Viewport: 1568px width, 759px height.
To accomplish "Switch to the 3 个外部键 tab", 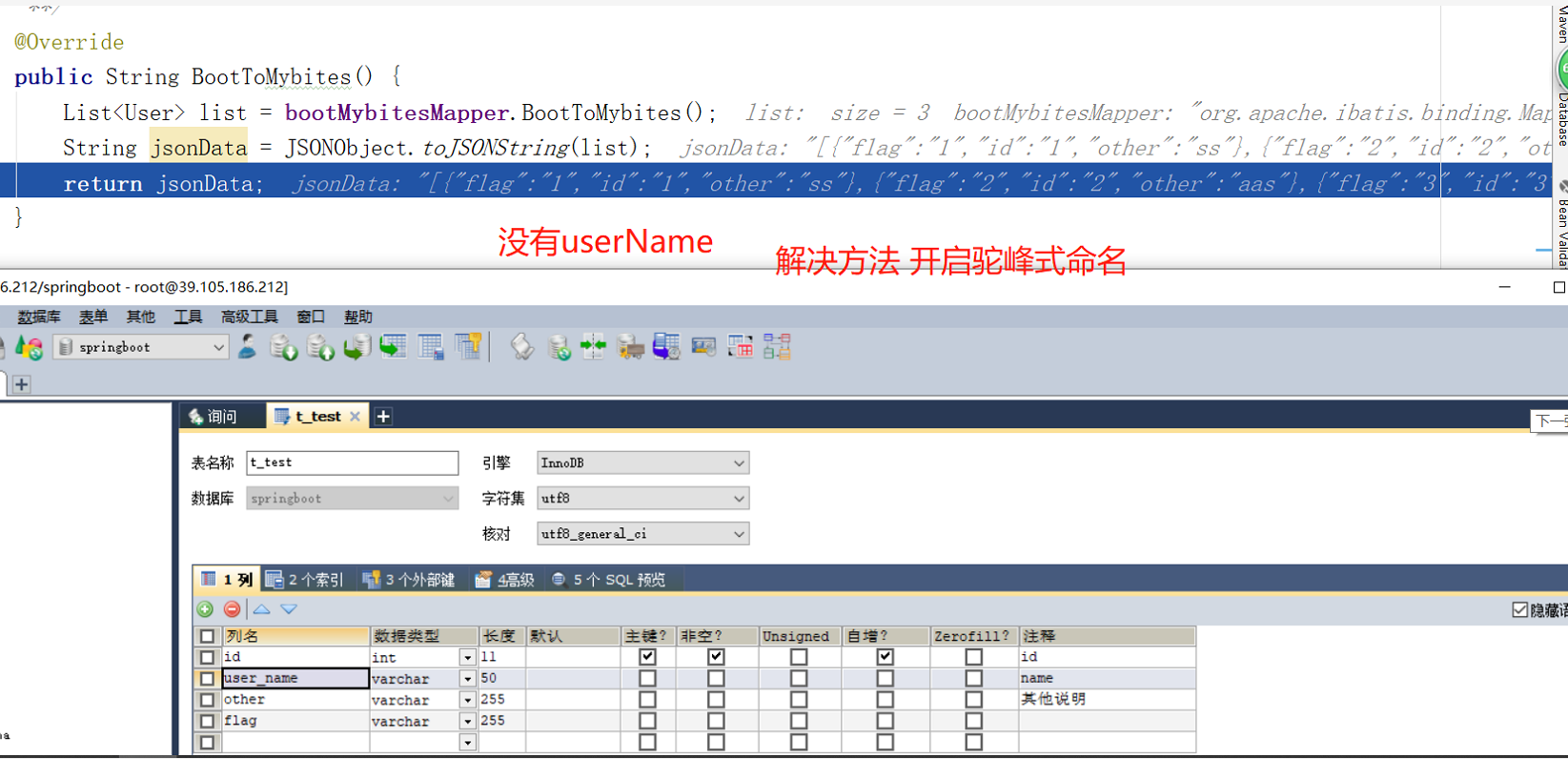I will pos(409,580).
